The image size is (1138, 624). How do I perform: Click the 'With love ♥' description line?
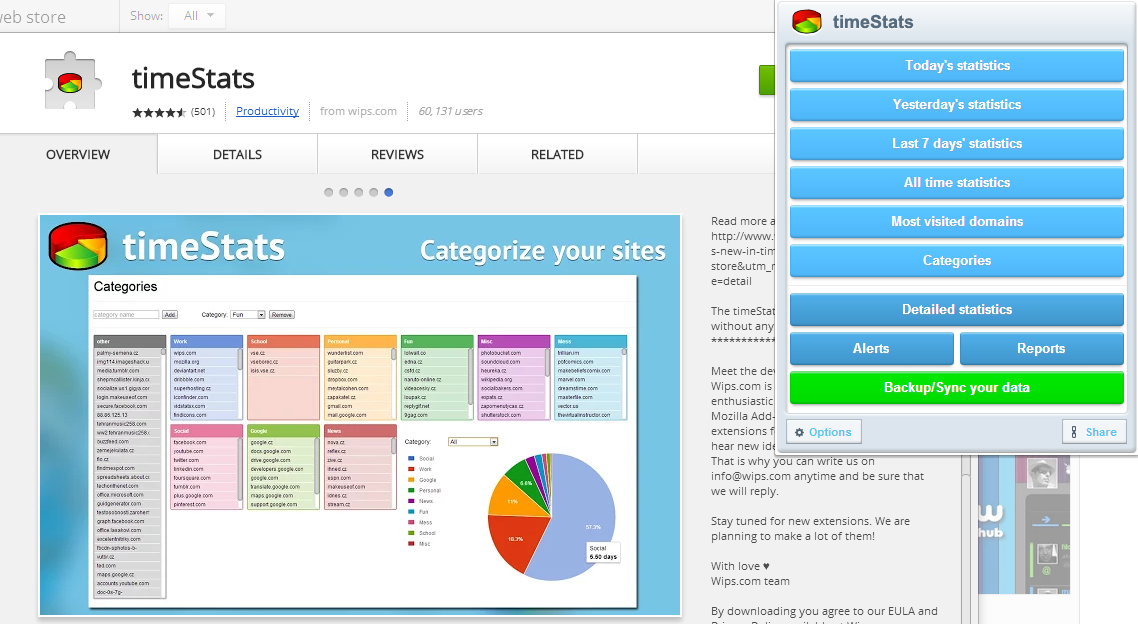tap(740, 566)
